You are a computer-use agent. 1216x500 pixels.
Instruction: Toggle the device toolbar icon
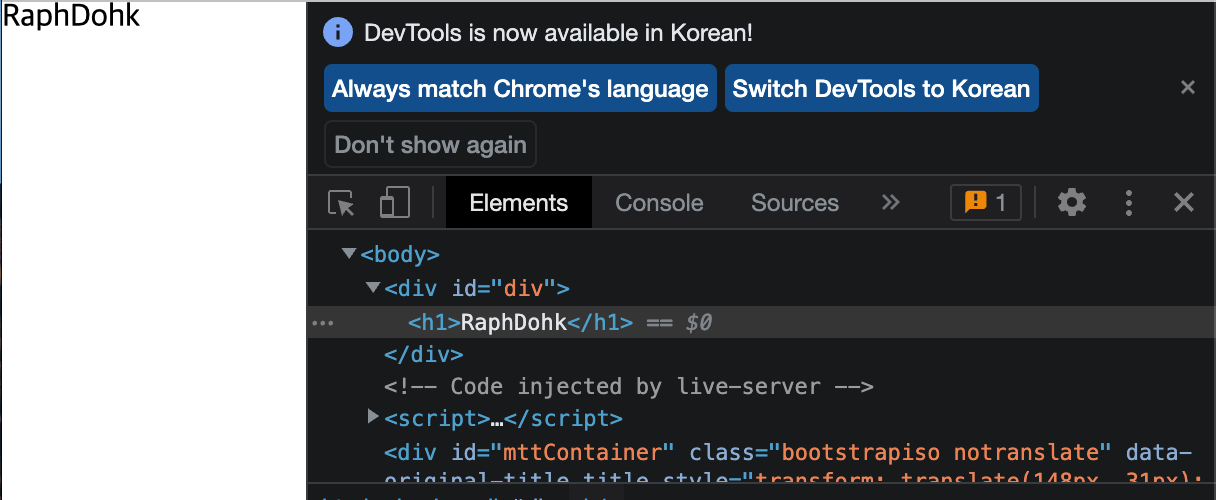pyautogui.click(x=395, y=203)
